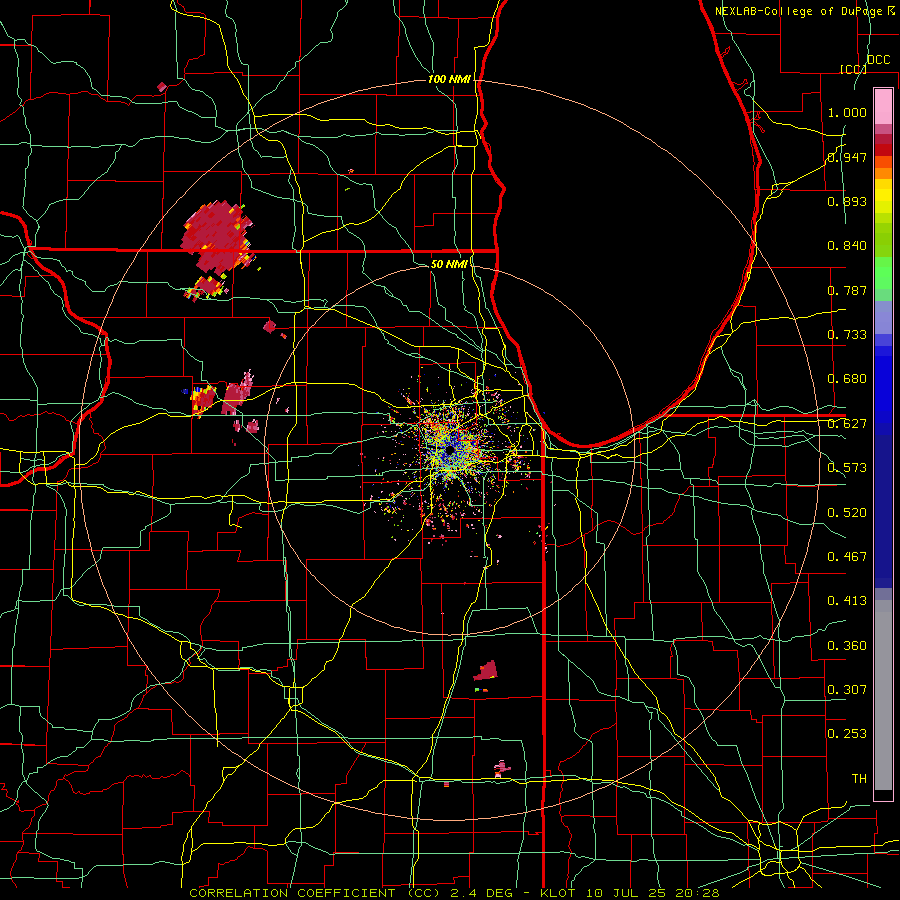Click the "TH" label at the color bar bottom
Viewport: 900px width, 900px height.
point(859,779)
